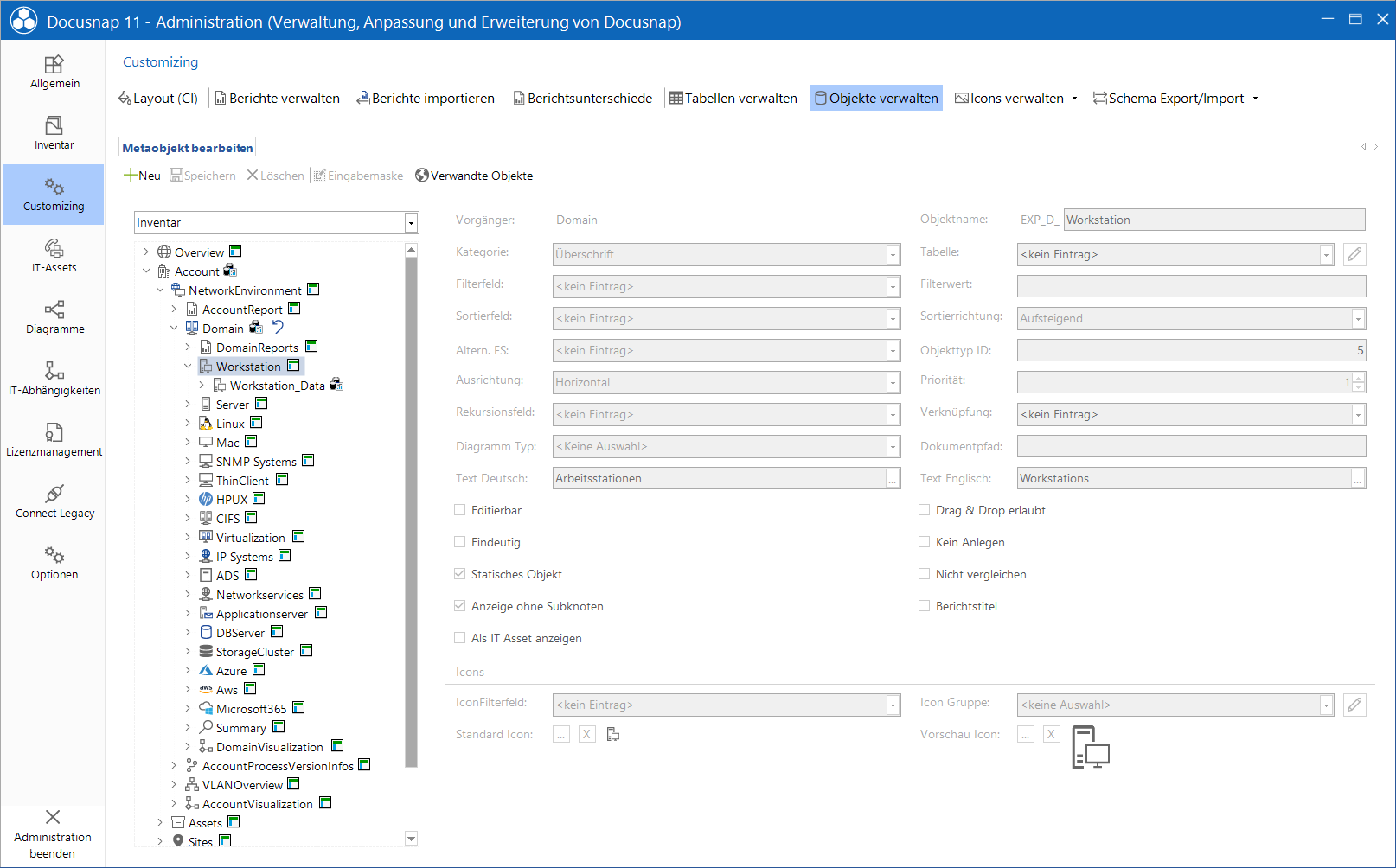Viewport: 1396px width, 868px height.
Task: Open the Inventar tree selector dropdown
Action: (412, 223)
